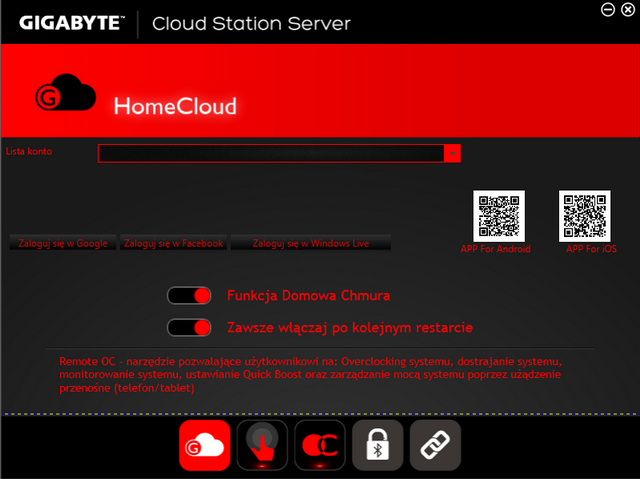
Task: Open the Bluetooth auto lock icon
Action: 378,445
